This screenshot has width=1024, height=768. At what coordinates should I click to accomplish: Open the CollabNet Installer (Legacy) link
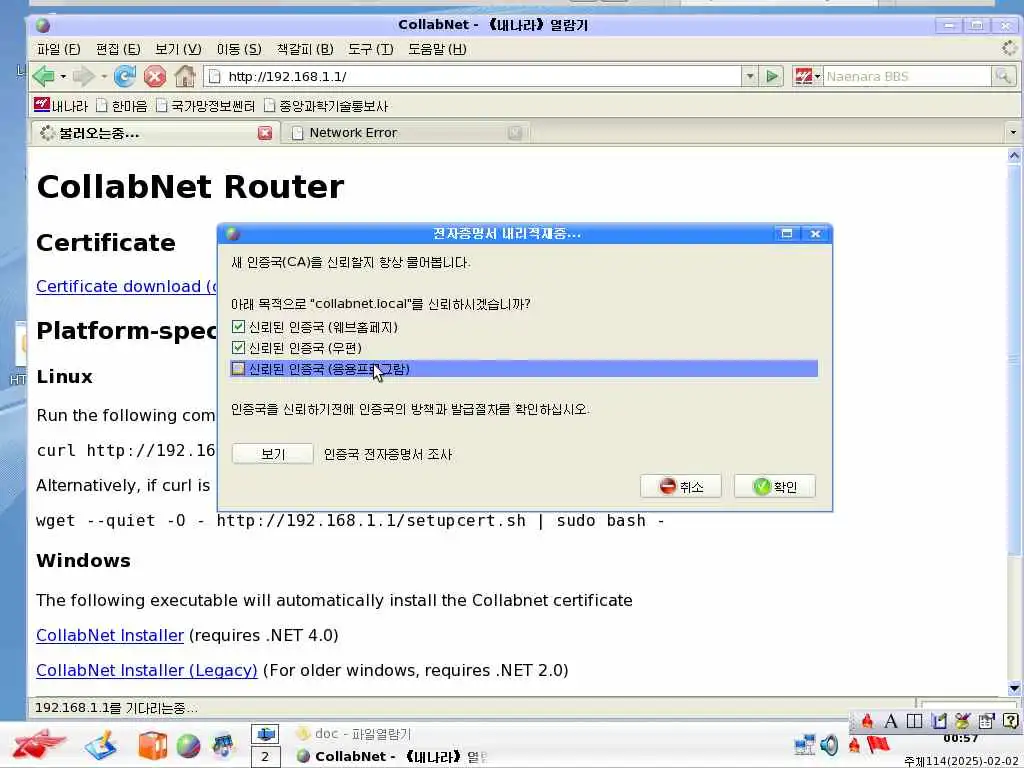pyautogui.click(x=147, y=671)
